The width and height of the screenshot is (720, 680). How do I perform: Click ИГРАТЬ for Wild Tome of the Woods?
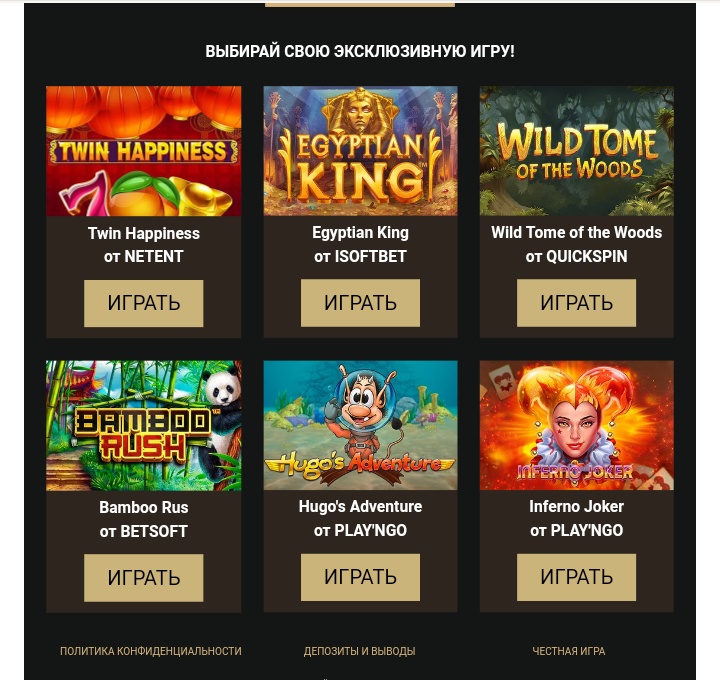(577, 303)
